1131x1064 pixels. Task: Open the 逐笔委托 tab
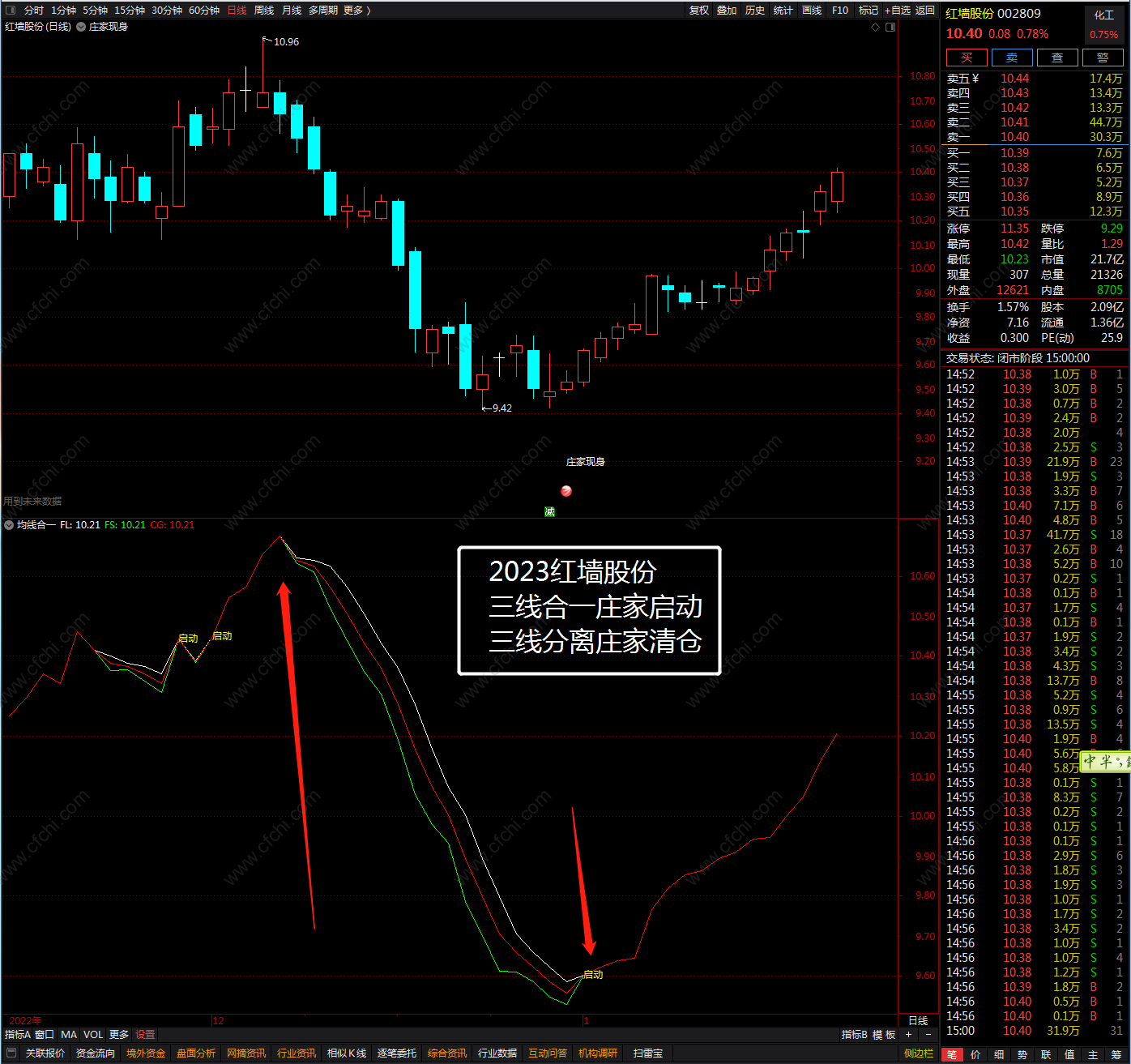397,1053
